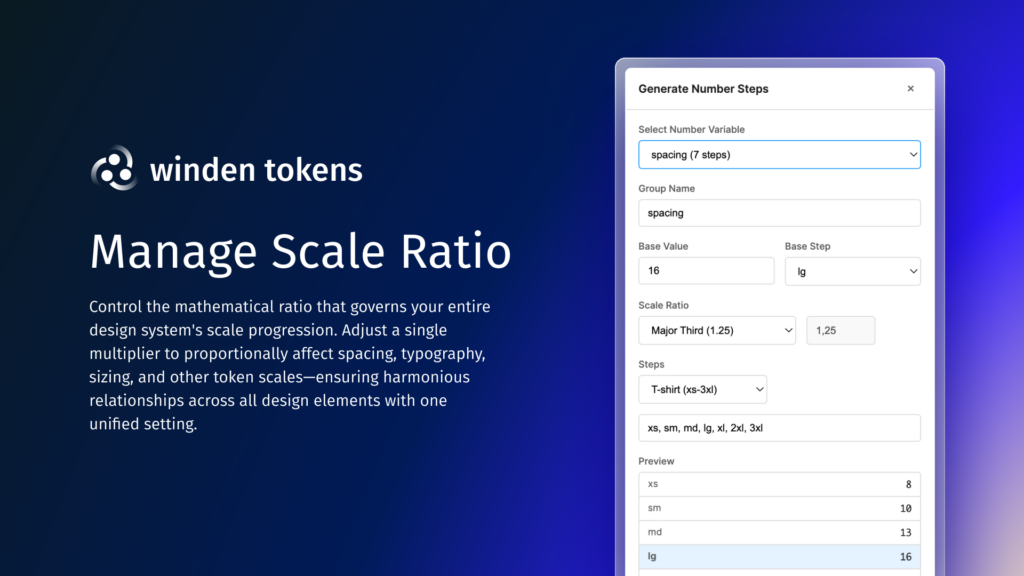The height and width of the screenshot is (576, 1024).
Task: Edit the Group Name field 'spacing'
Action: (779, 213)
